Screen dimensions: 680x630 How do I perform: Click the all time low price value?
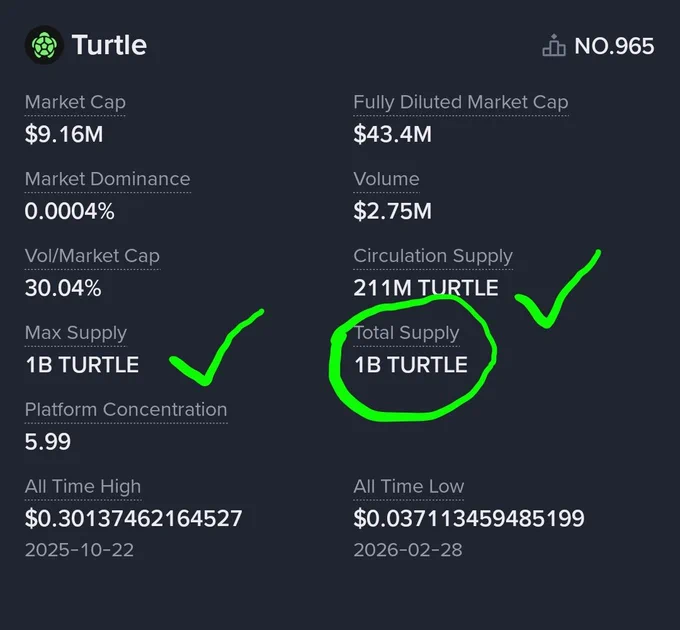tap(469, 519)
